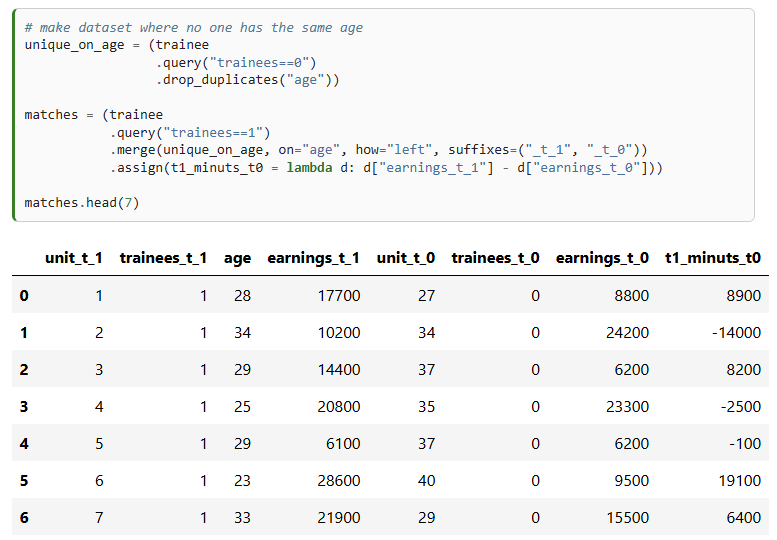
Task: Click unit_t_0 value 27
Action: point(426,296)
